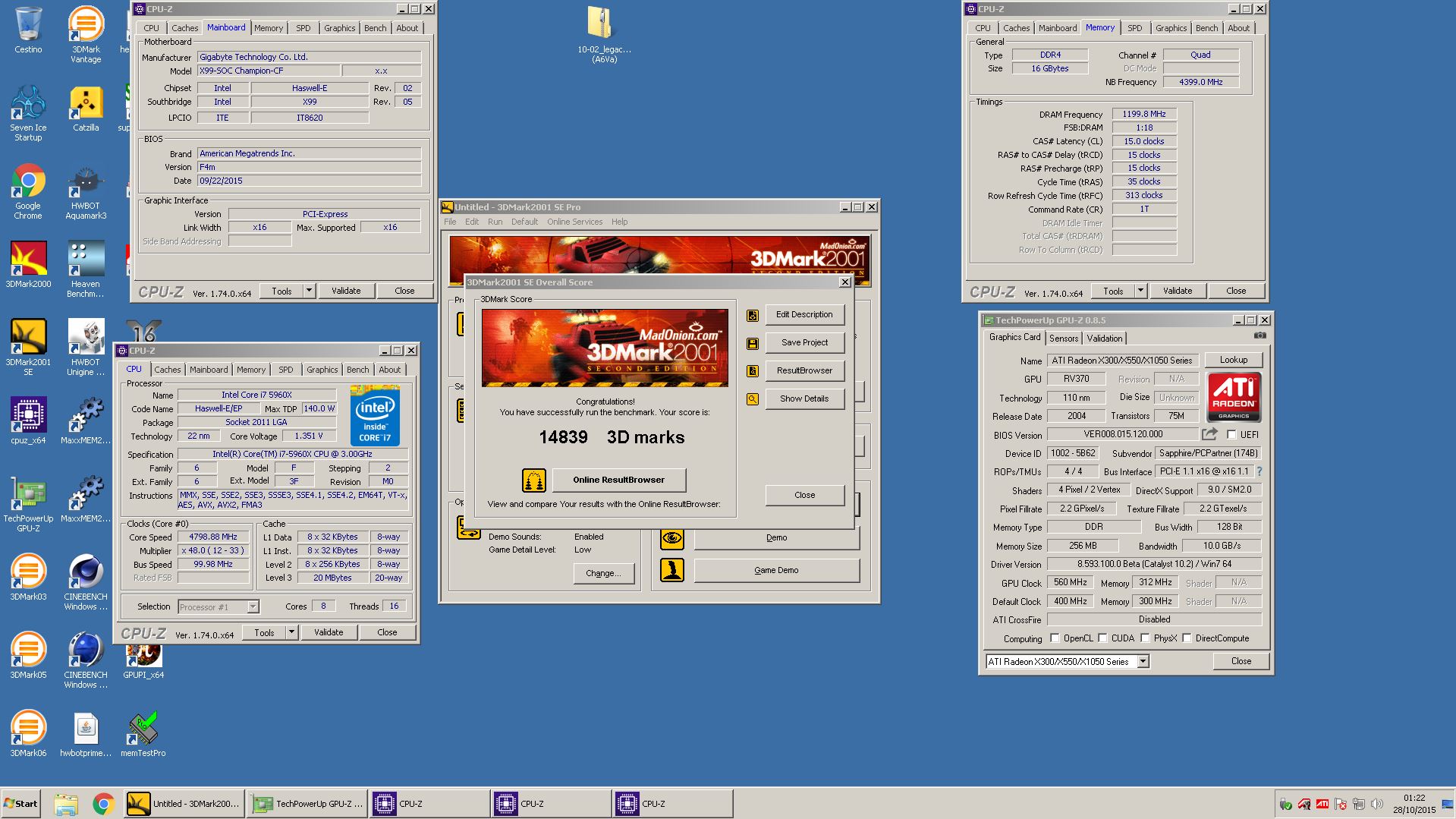
Task: Open the 3DMark06 desktop icon
Action: coord(28,734)
